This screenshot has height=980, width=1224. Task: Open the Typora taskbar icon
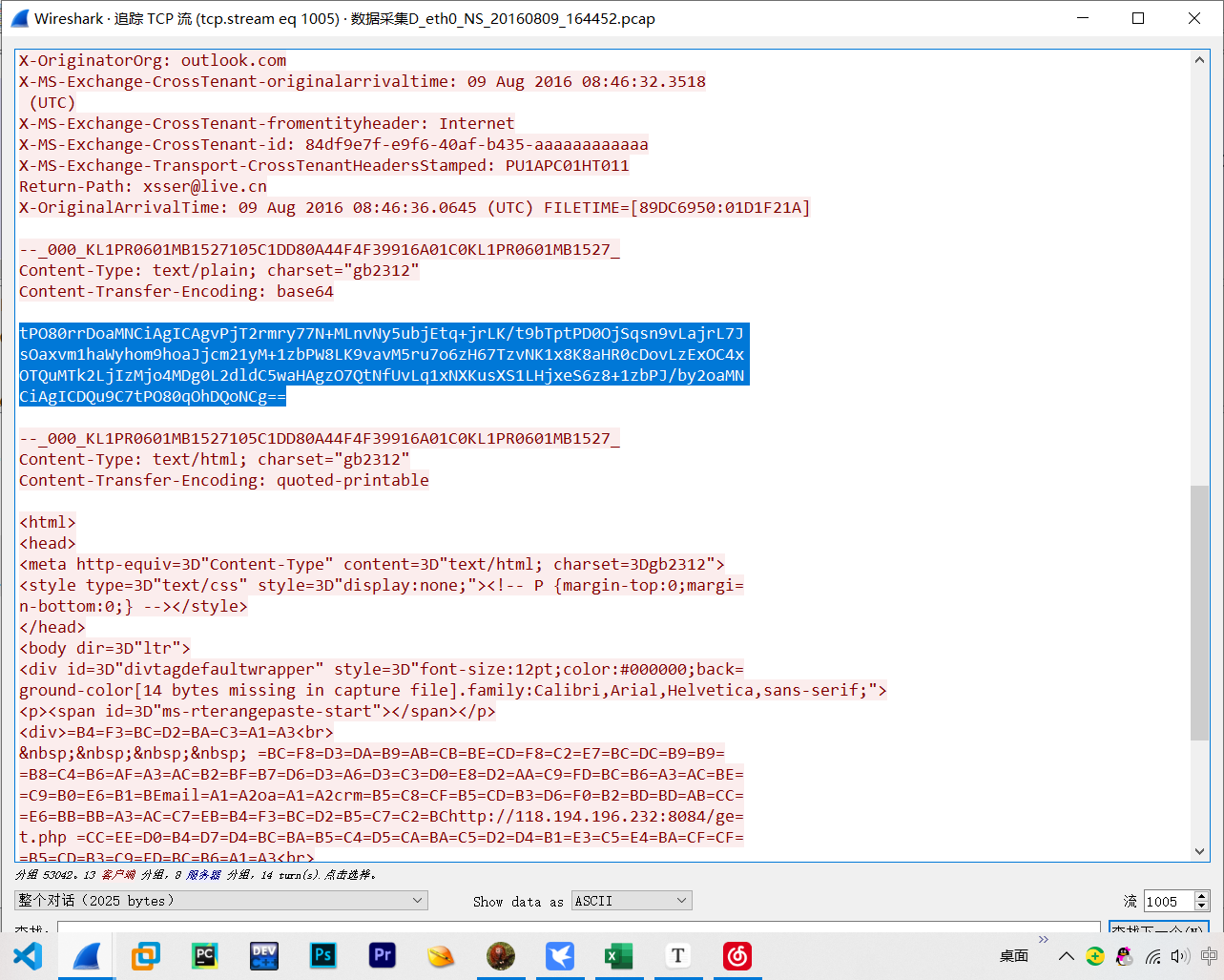(x=678, y=955)
